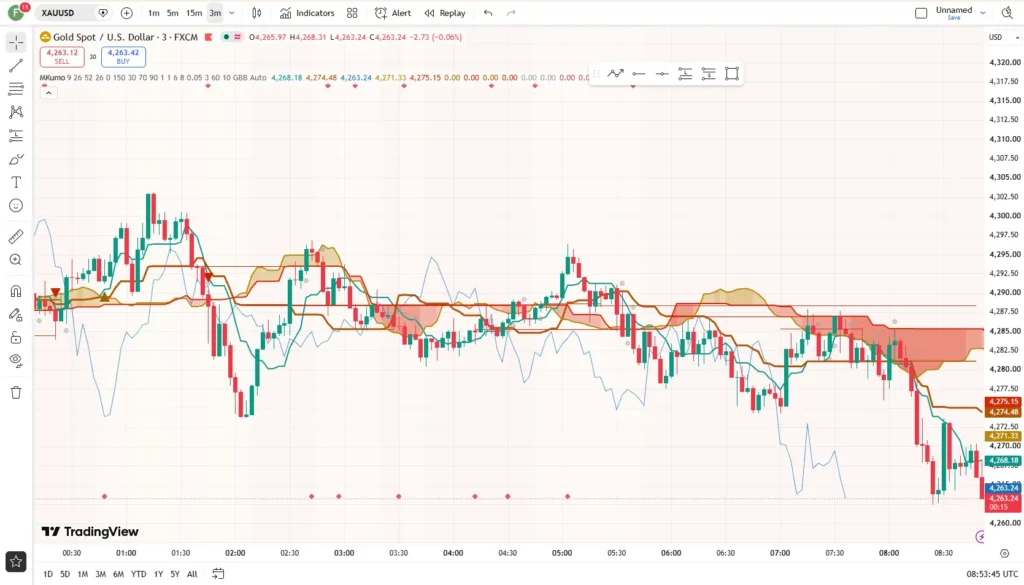The image size is (1024, 585).
Task: Open the chart patterns tool
Action: (16, 112)
